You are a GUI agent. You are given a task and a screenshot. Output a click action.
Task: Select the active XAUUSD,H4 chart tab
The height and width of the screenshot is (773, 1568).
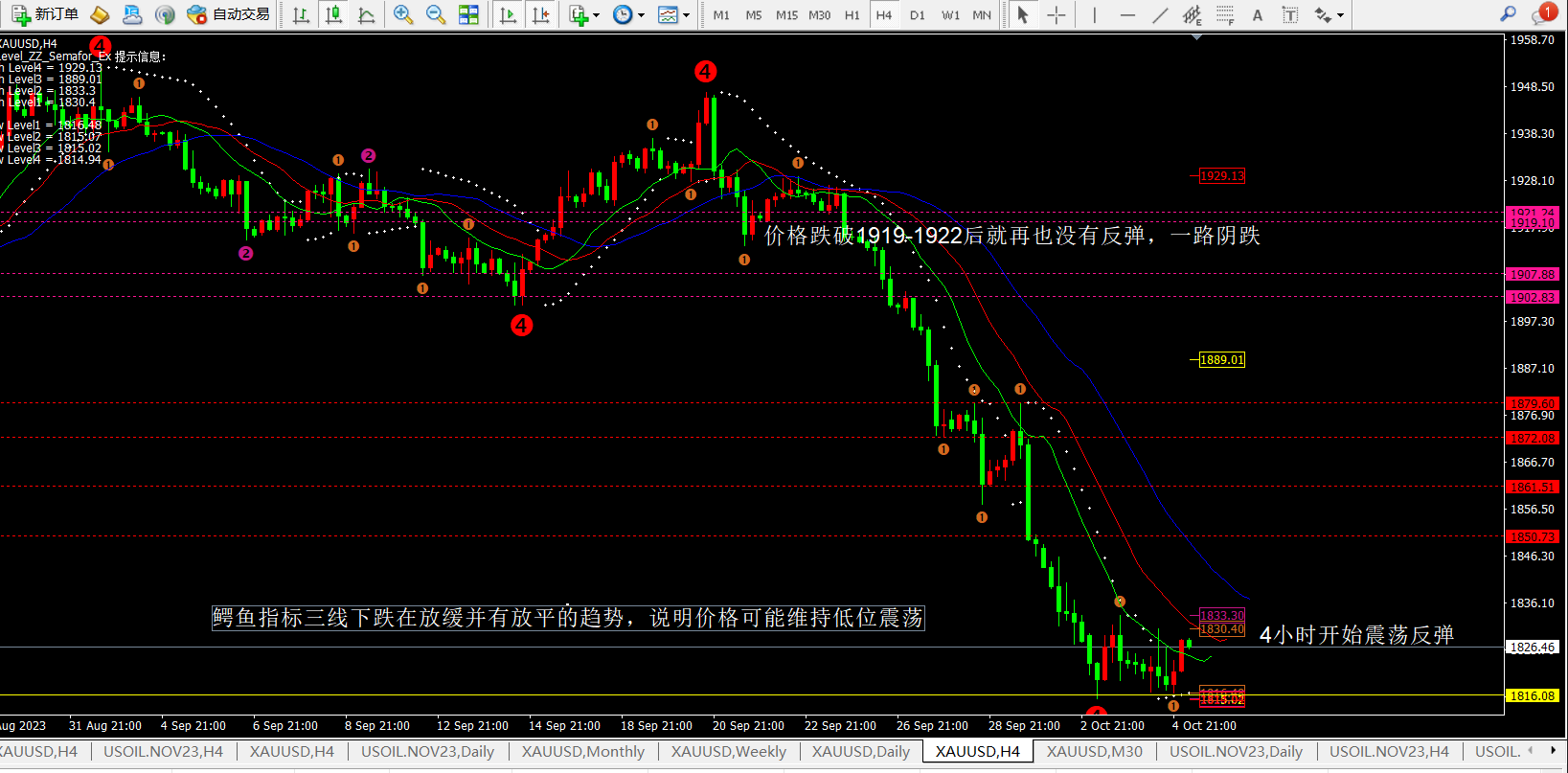tap(978, 752)
